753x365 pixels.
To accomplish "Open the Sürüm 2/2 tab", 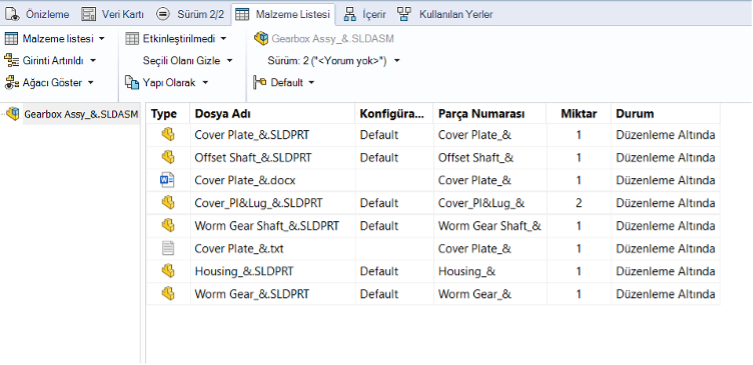I will [x=191, y=14].
